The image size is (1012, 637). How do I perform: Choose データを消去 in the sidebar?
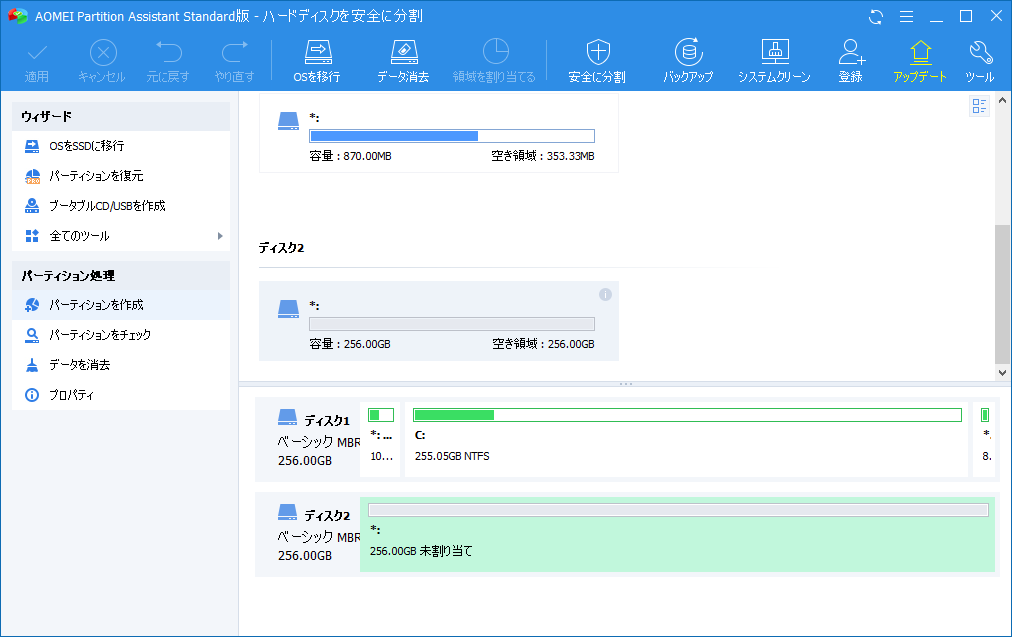tap(121, 365)
